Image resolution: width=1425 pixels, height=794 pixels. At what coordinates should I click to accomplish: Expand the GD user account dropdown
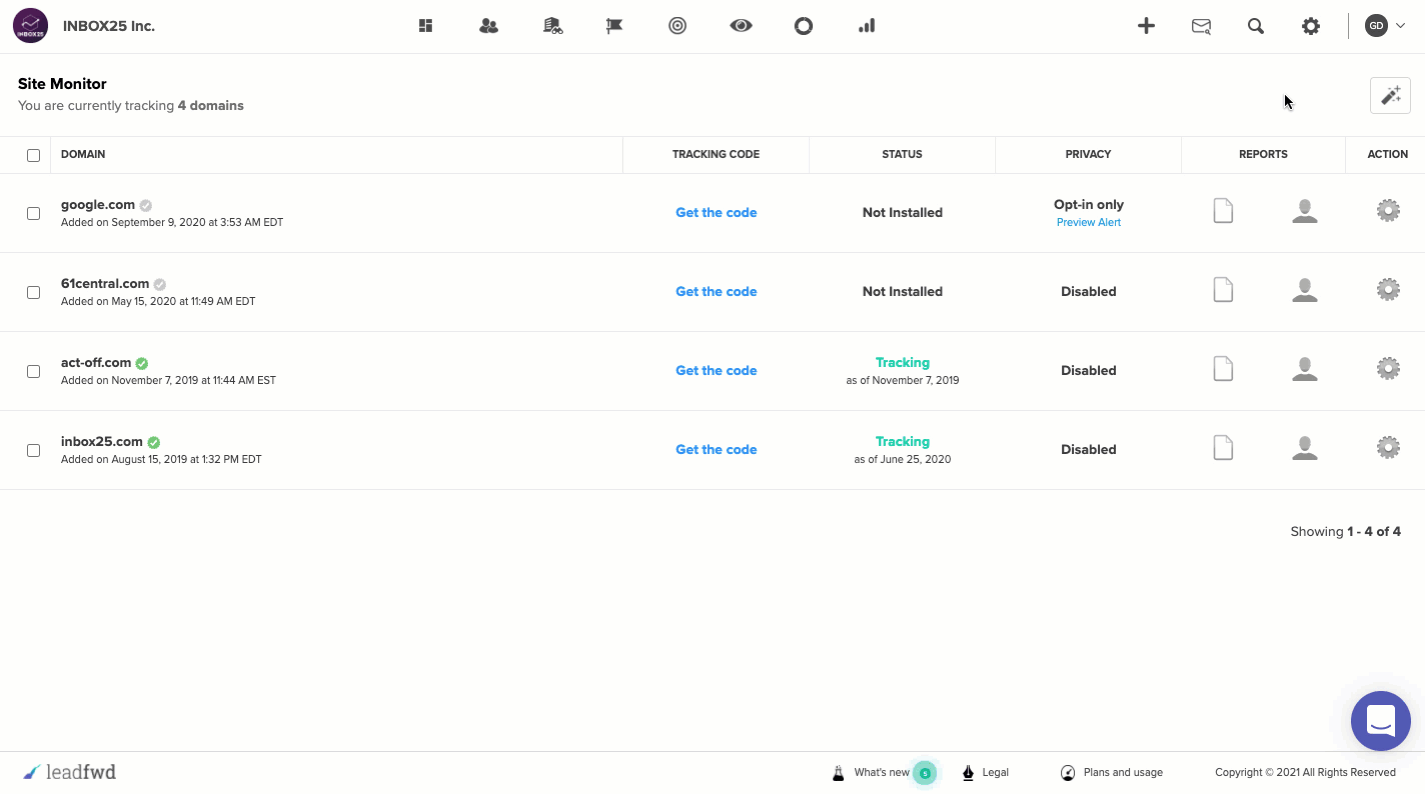(x=1386, y=26)
